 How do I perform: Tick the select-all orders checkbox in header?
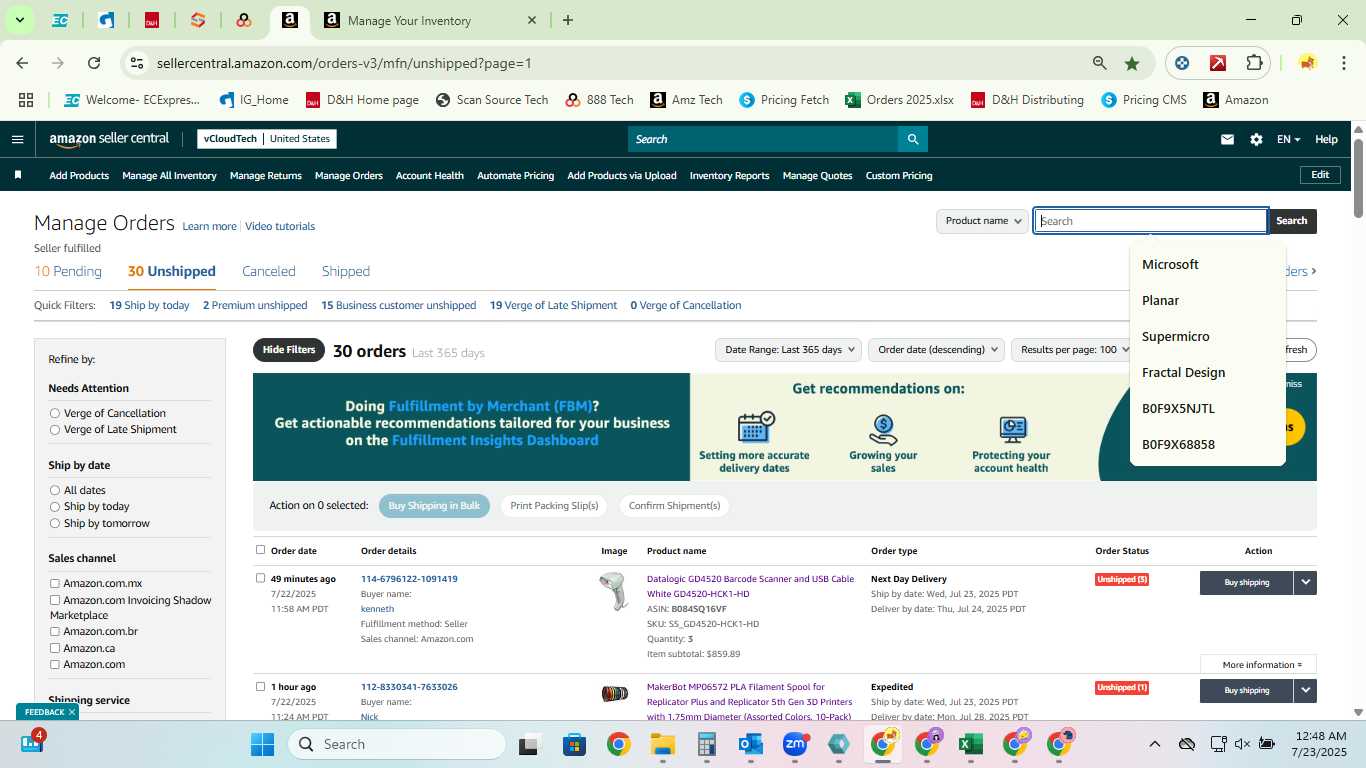click(261, 550)
